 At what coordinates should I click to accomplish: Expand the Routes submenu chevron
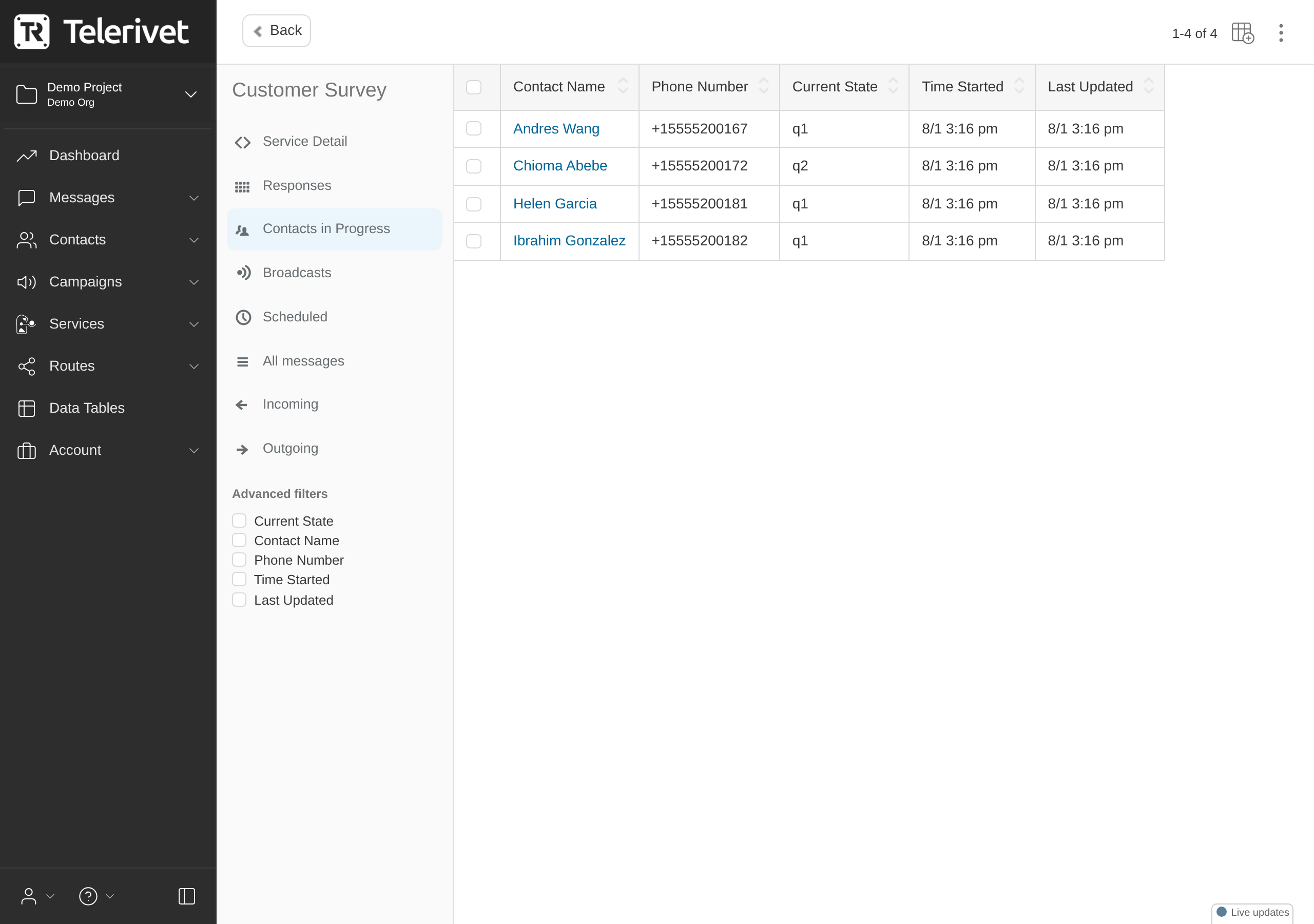(x=194, y=367)
